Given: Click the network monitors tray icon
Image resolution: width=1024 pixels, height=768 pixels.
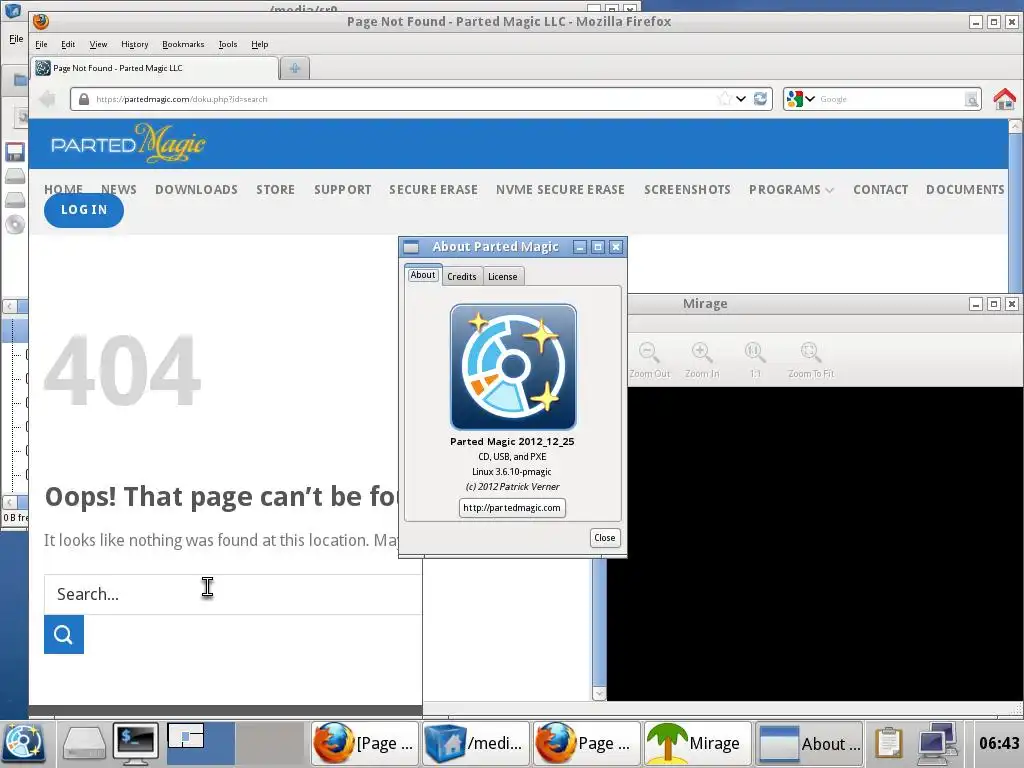Looking at the screenshot, I should (x=937, y=743).
